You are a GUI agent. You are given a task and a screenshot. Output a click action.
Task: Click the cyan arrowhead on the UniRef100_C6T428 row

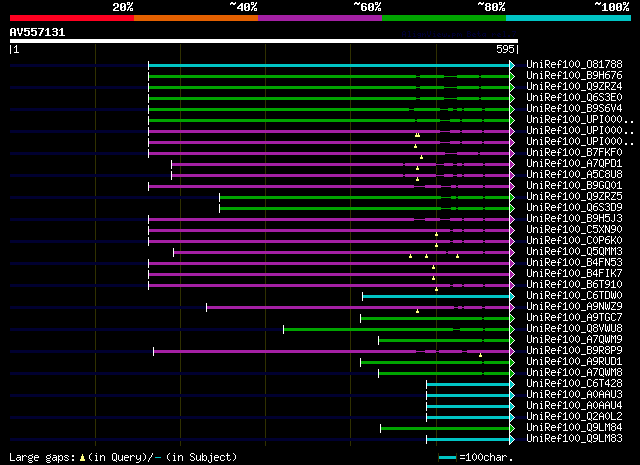point(512,385)
